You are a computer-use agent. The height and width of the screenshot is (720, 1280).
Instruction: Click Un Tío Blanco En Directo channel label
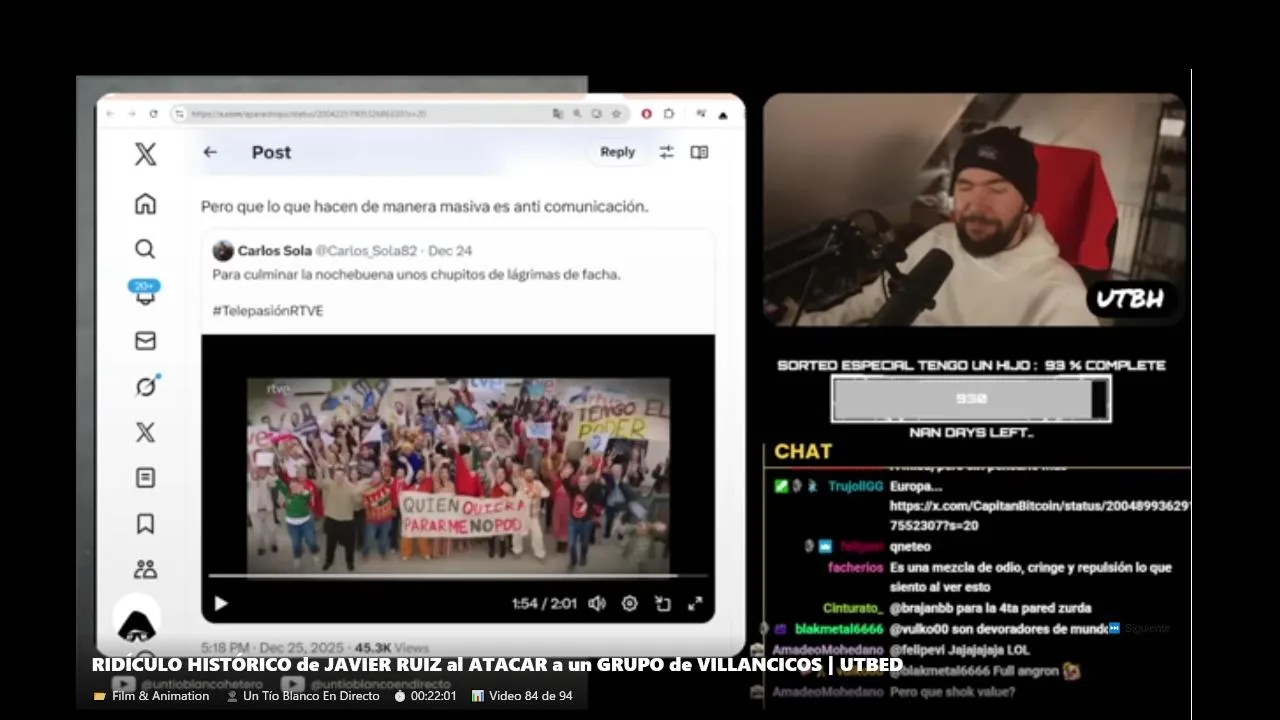coord(303,696)
